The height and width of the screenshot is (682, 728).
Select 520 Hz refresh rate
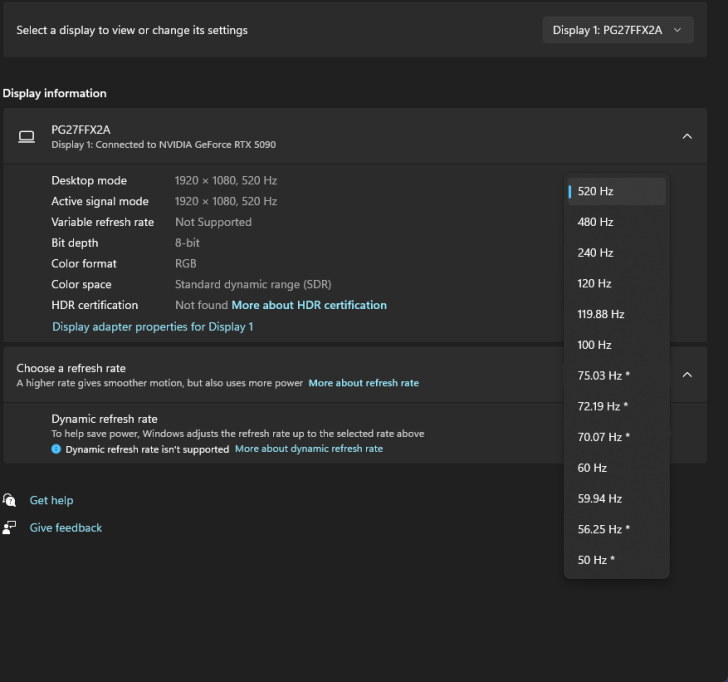pos(617,191)
